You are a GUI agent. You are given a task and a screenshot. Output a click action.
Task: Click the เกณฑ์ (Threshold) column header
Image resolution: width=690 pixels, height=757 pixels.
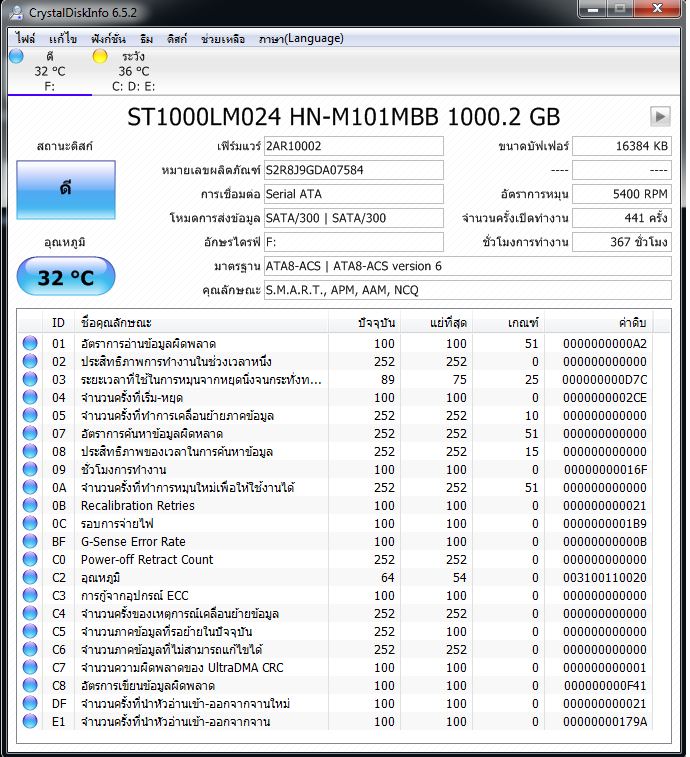point(509,322)
